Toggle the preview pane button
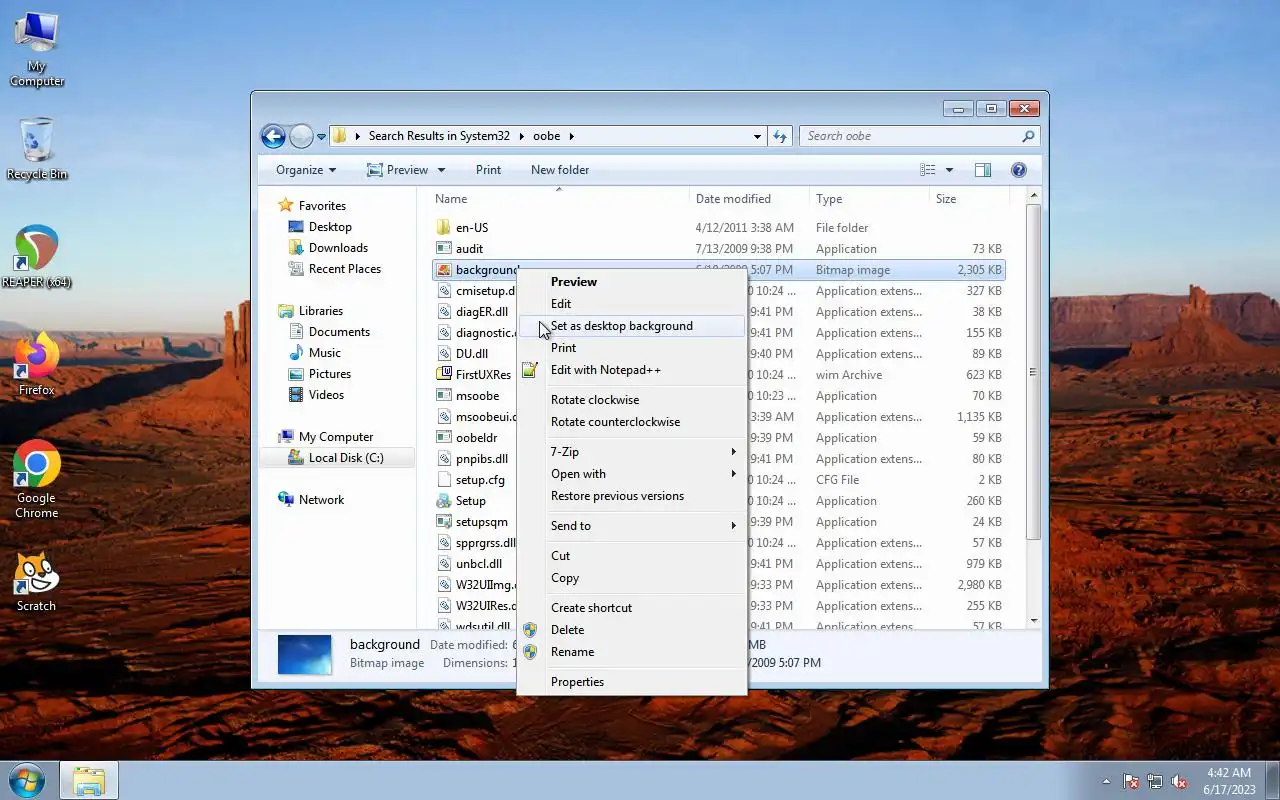 pos(983,170)
